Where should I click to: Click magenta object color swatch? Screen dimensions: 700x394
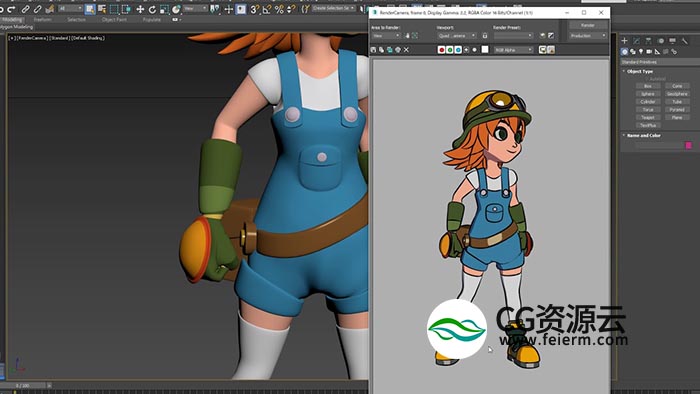[x=688, y=145]
